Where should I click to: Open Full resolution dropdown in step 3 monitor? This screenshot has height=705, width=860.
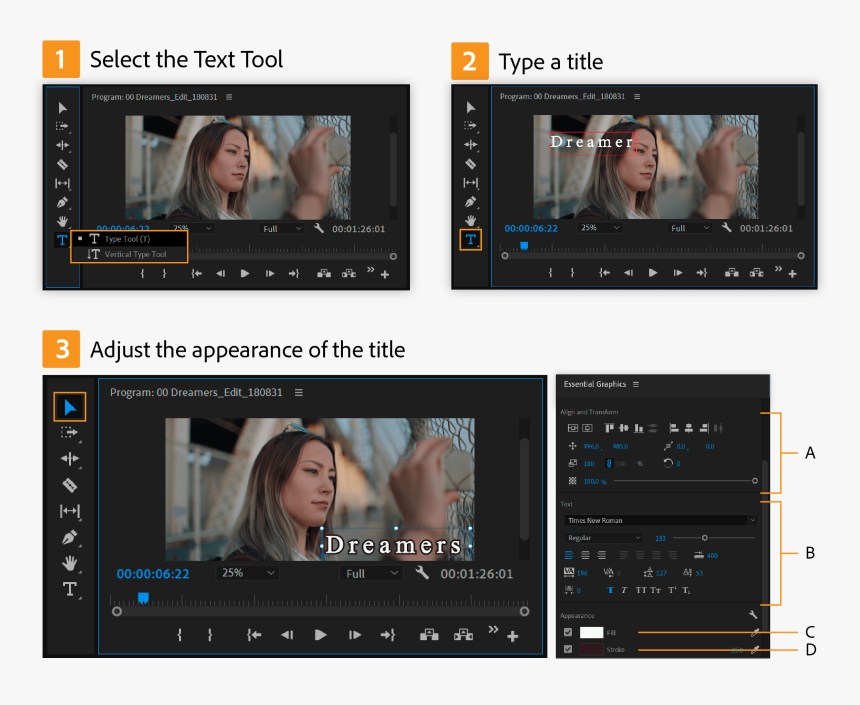(371, 573)
